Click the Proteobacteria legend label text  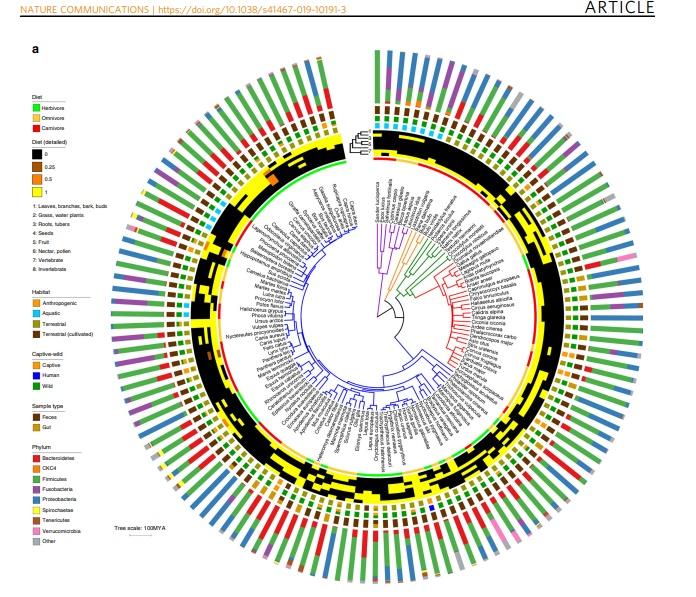tap(57, 500)
